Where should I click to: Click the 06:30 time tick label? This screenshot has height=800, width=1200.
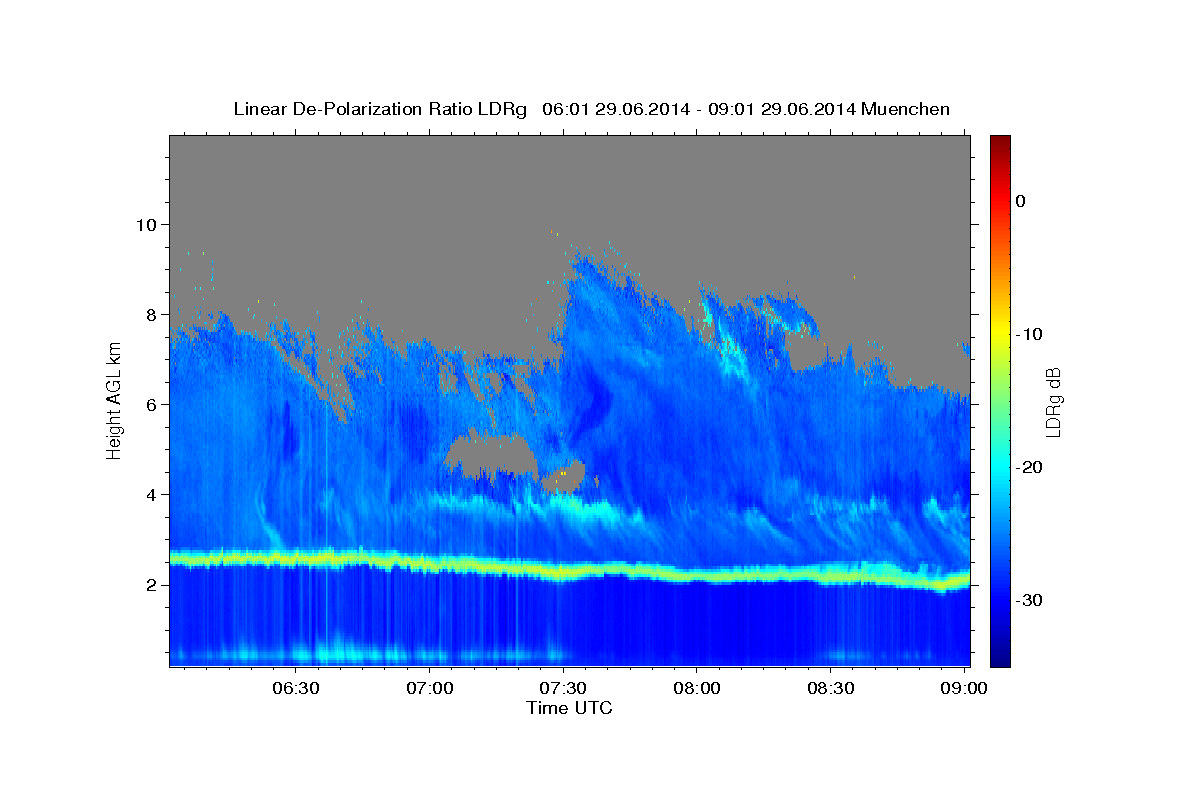[x=296, y=689]
